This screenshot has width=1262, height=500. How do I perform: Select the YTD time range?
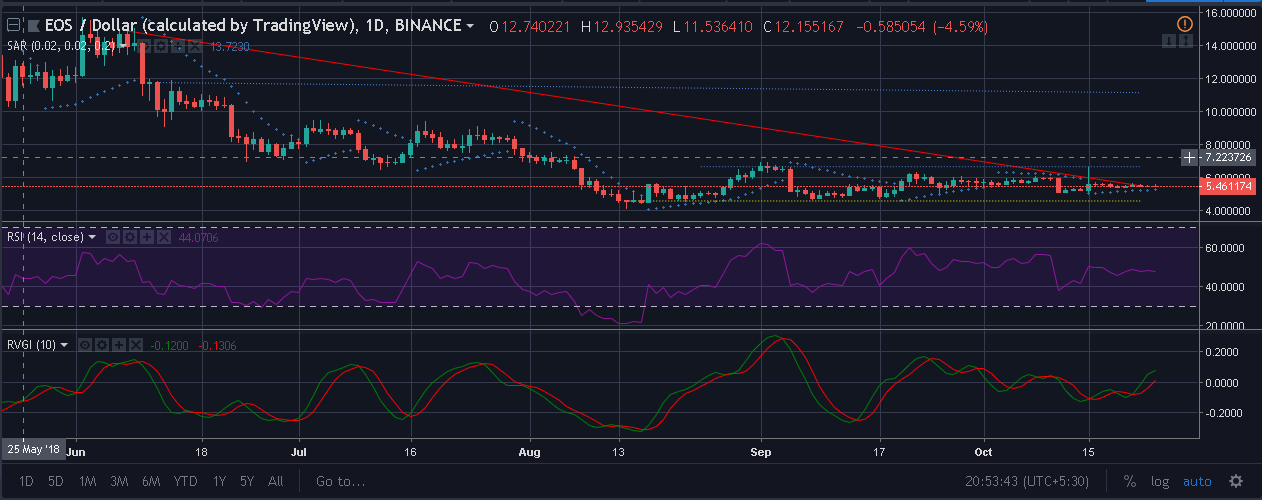coord(186,481)
